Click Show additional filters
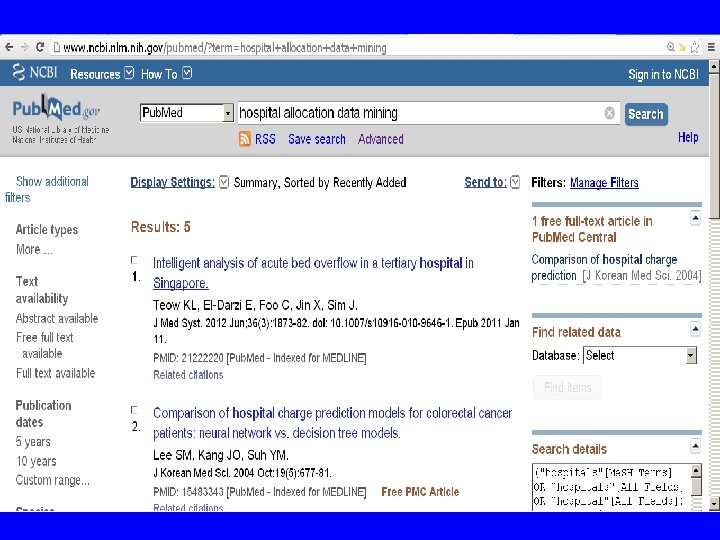The image size is (720, 540). point(46,189)
